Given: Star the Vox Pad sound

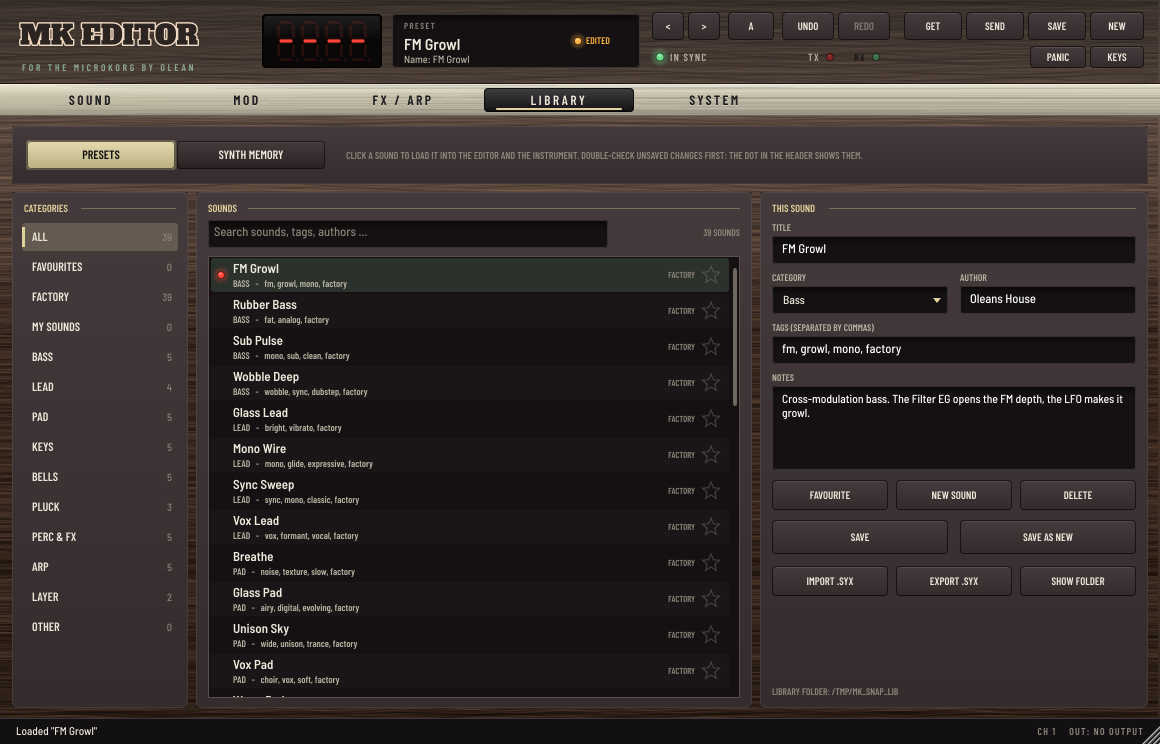Looking at the screenshot, I should [x=710, y=671].
